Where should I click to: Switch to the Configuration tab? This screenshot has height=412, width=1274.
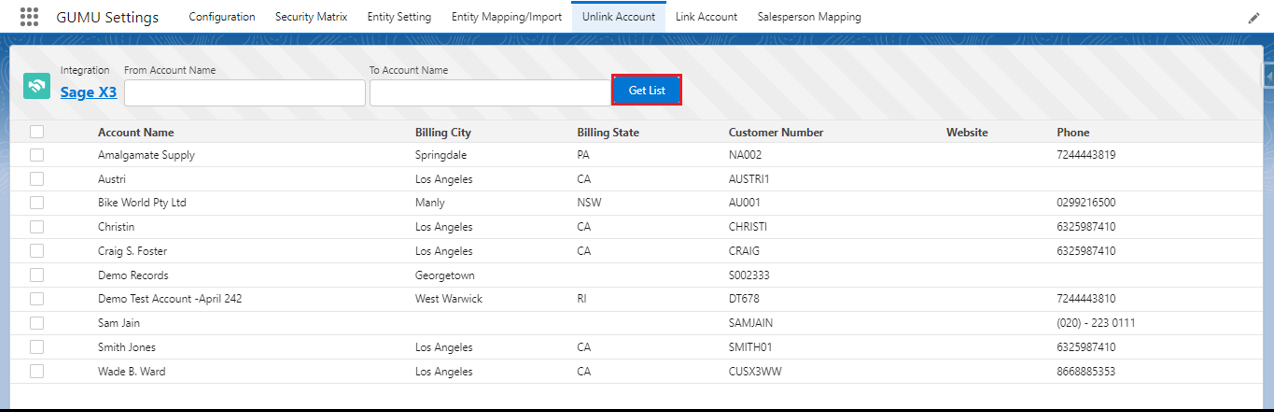click(x=222, y=17)
